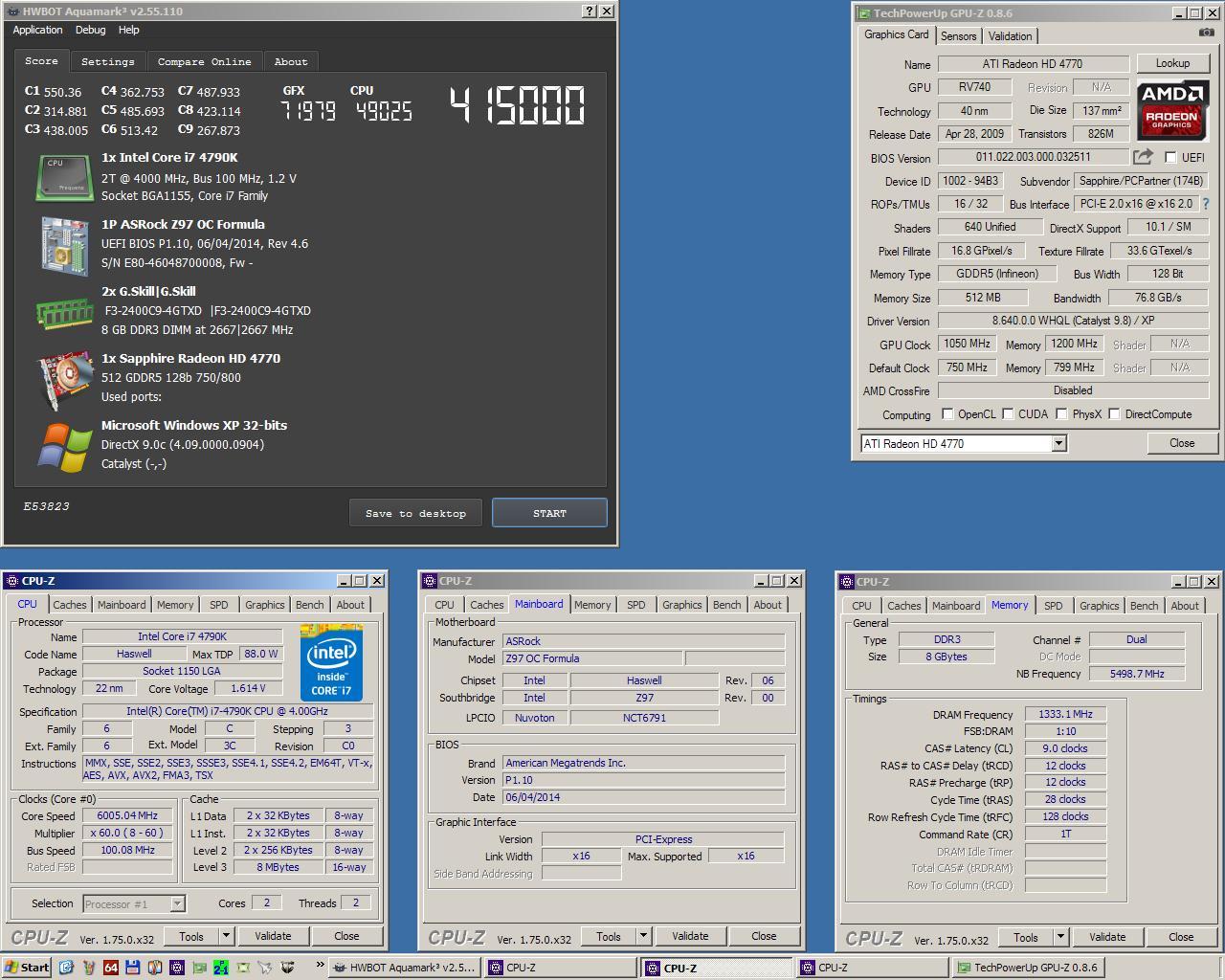The width and height of the screenshot is (1225, 980).
Task: Open SPD tab in middle CPU-Z window
Action: click(635, 605)
